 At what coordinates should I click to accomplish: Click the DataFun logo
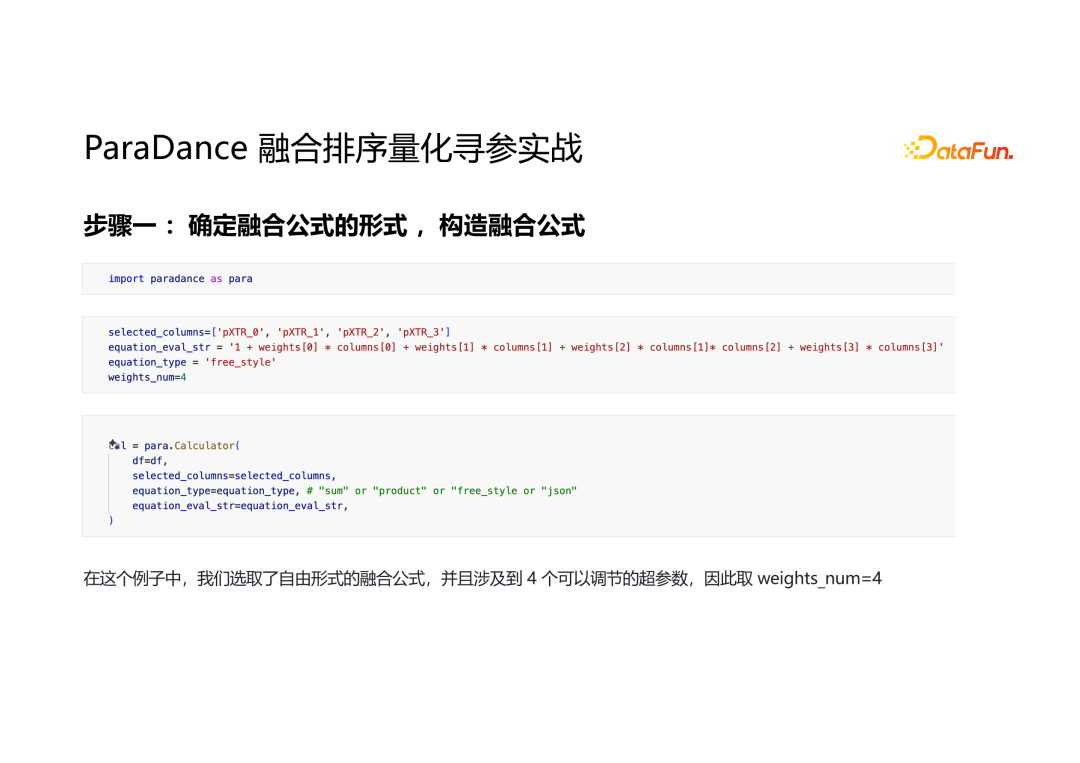pos(958,148)
